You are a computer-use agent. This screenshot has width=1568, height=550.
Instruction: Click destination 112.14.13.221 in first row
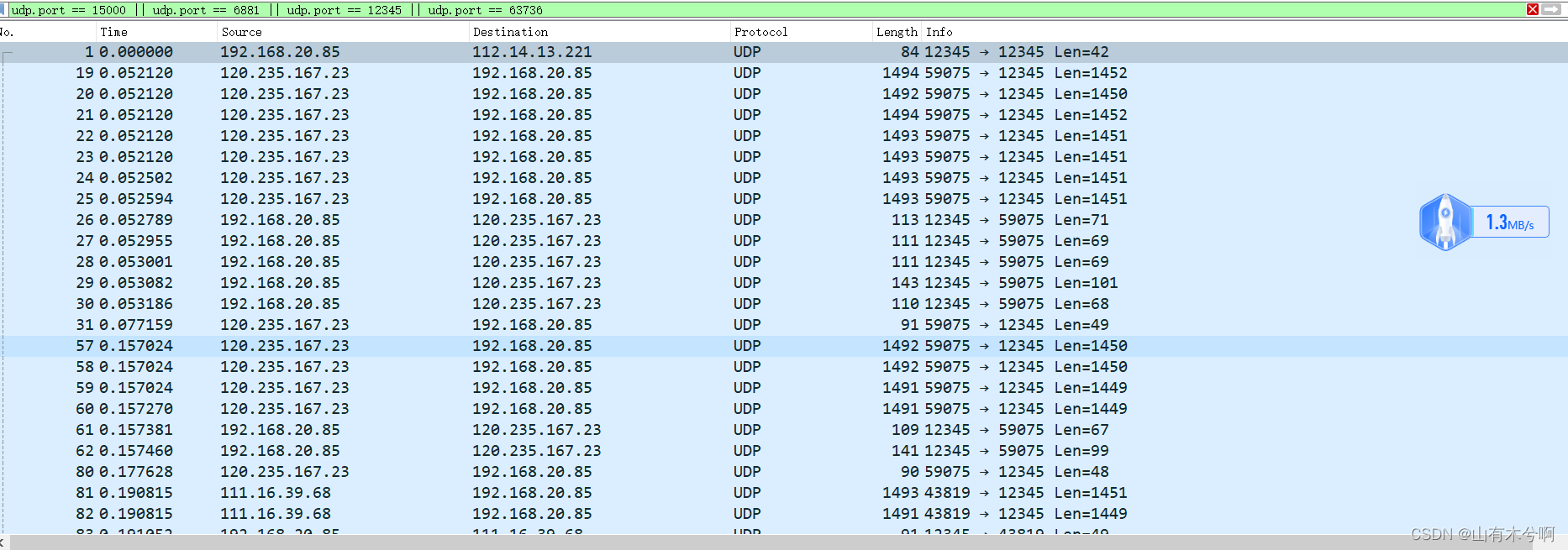click(x=532, y=52)
